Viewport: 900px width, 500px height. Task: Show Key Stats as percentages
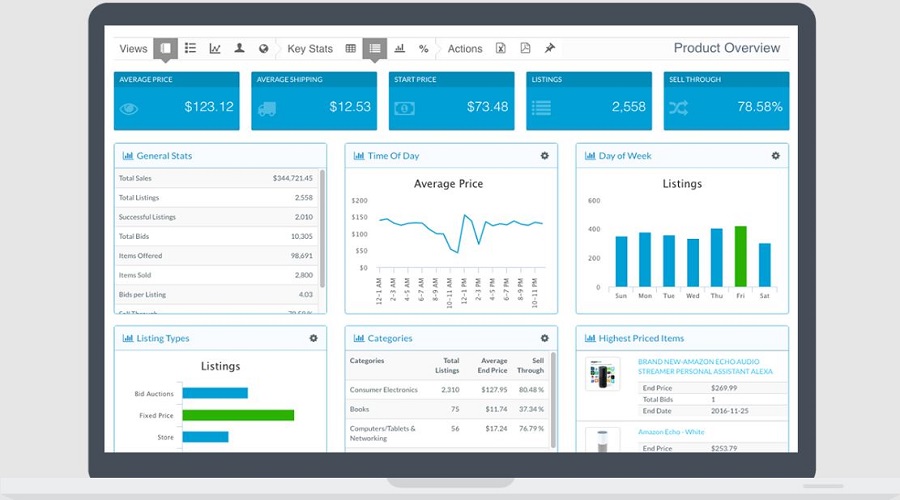coord(424,48)
